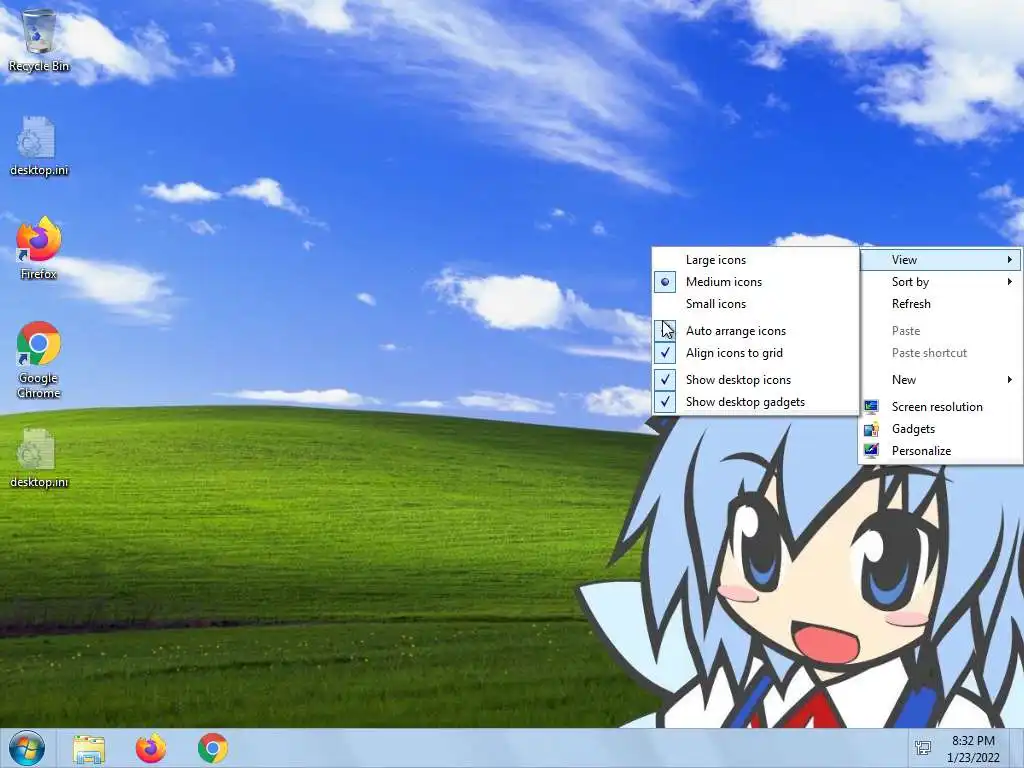Click the arrow next to New
Screen dimensions: 1024x768
1010,379
